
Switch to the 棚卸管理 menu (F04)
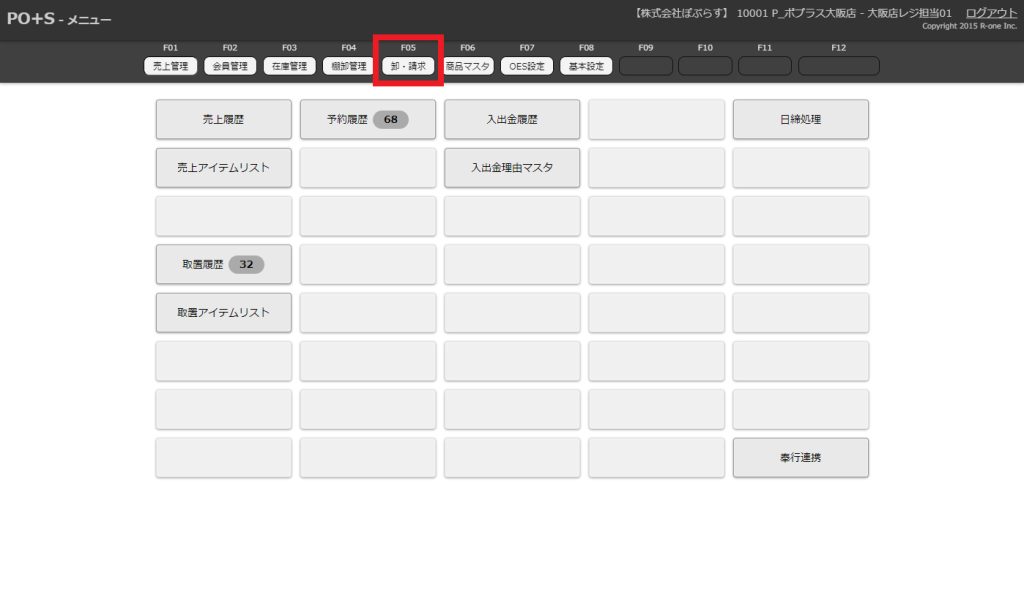point(348,67)
